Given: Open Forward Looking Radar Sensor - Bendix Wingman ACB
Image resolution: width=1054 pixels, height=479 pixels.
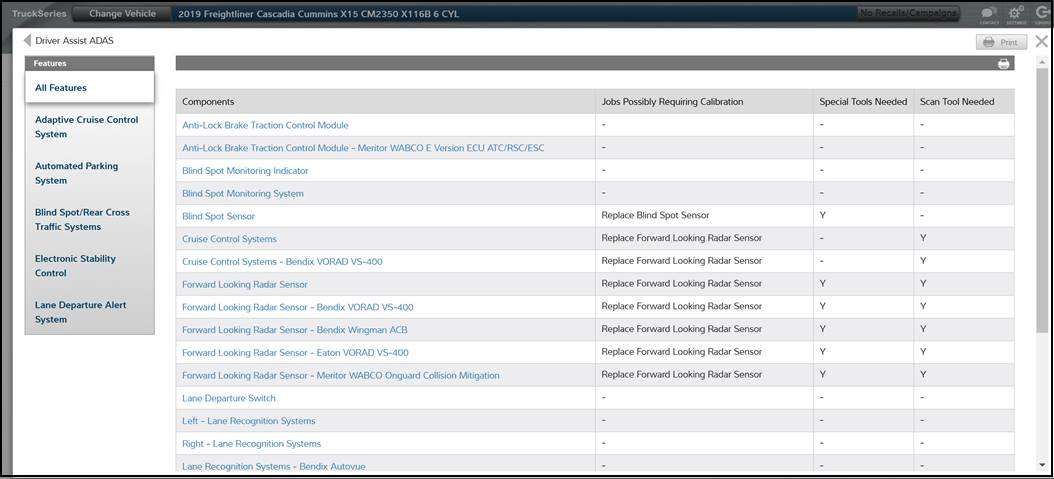Looking at the screenshot, I should [x=294, y=330].
